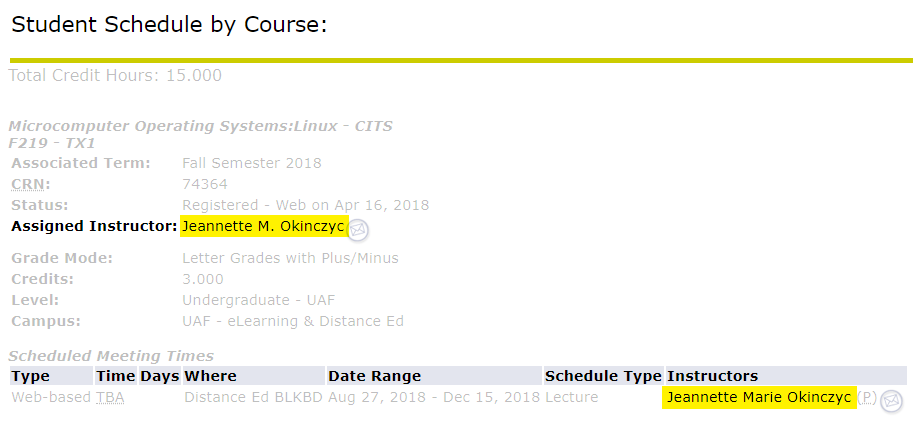Click the TBA time abbreviation
The width and height of the screenshot is (913, 421).
click(109, 398)
